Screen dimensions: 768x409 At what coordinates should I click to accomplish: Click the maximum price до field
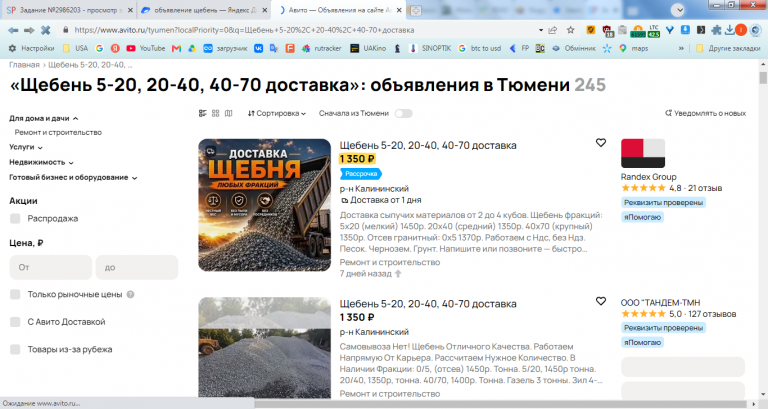[137, 267]
